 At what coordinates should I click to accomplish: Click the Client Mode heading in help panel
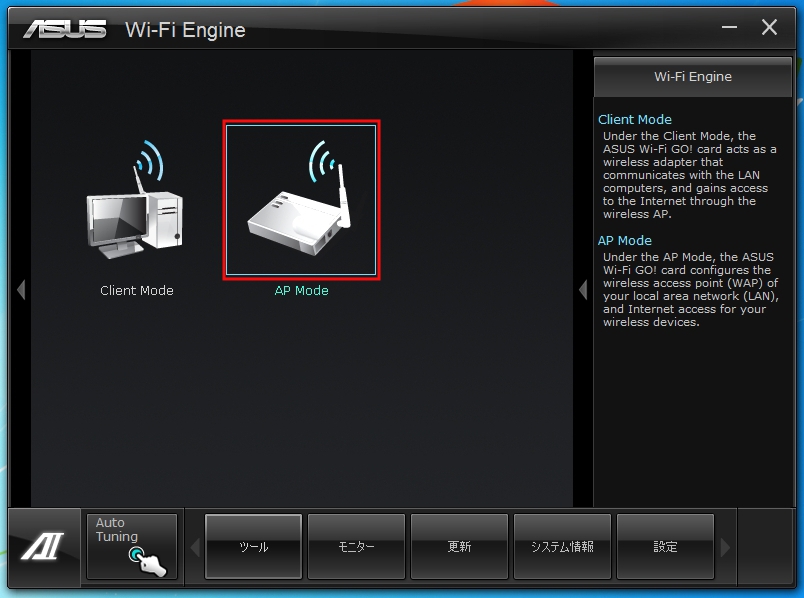(x=635, y=119)
